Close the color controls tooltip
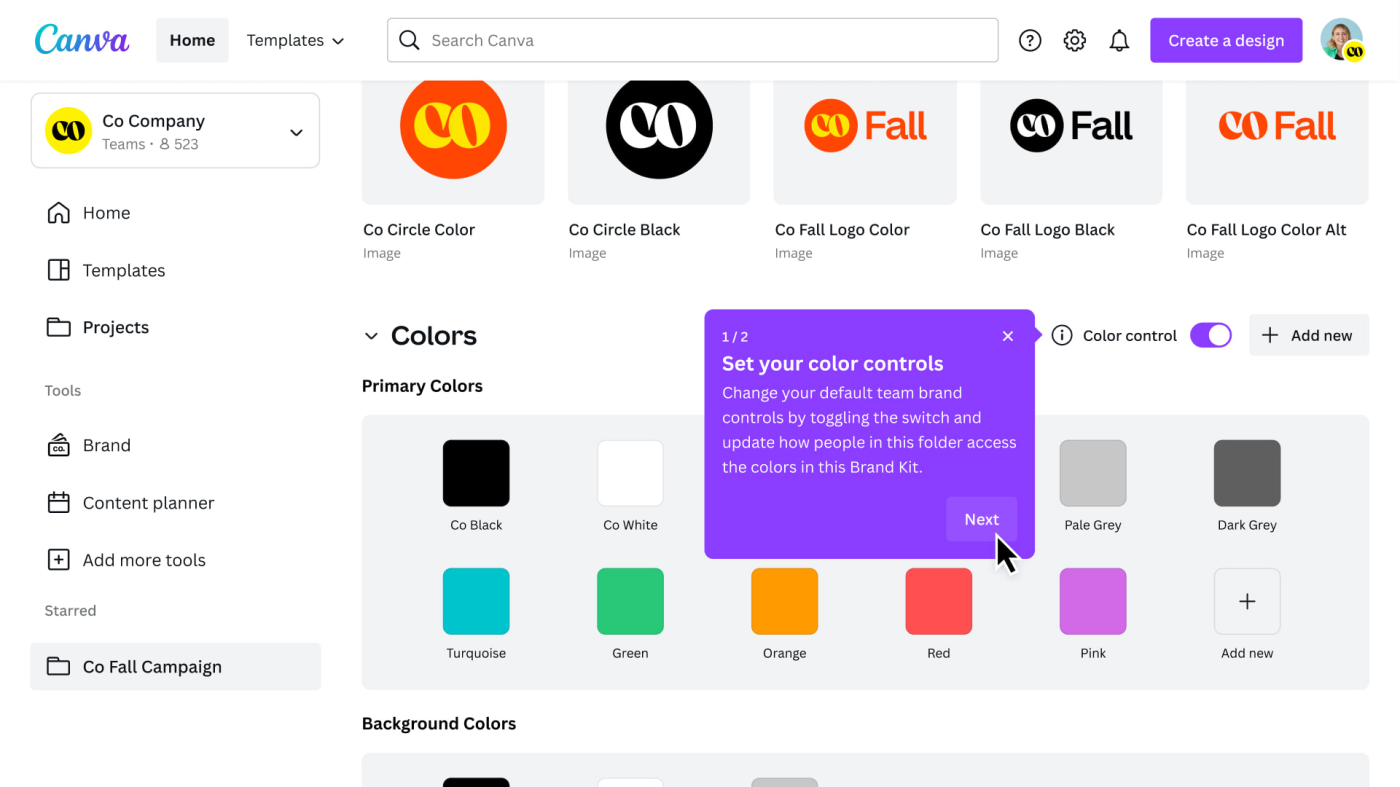The width and height of the screenshot is (1400, 787). click(1008, 337)
